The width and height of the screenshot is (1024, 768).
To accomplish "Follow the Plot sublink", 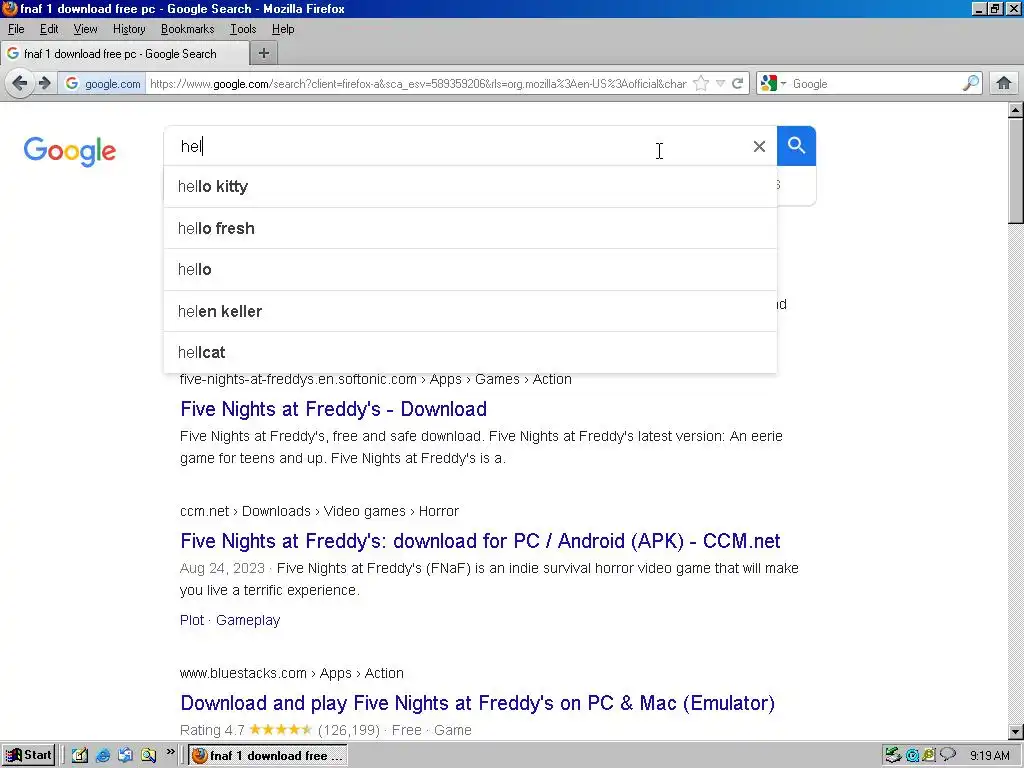I will pos(192,620).
